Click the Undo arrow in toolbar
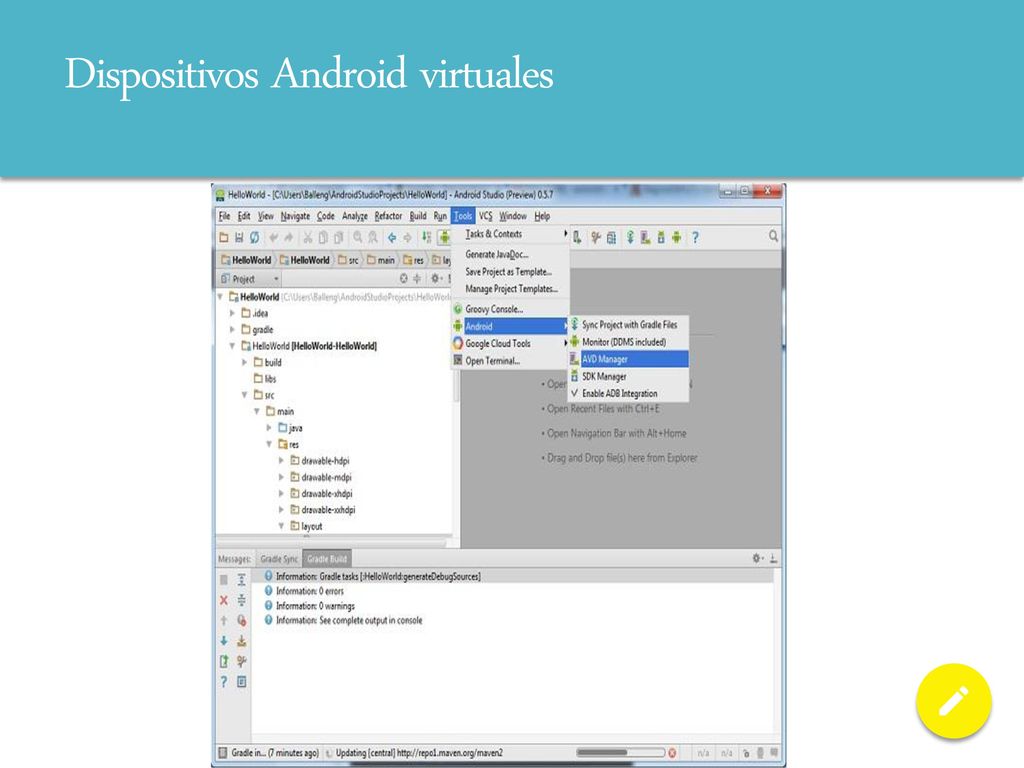 point(274,238)
